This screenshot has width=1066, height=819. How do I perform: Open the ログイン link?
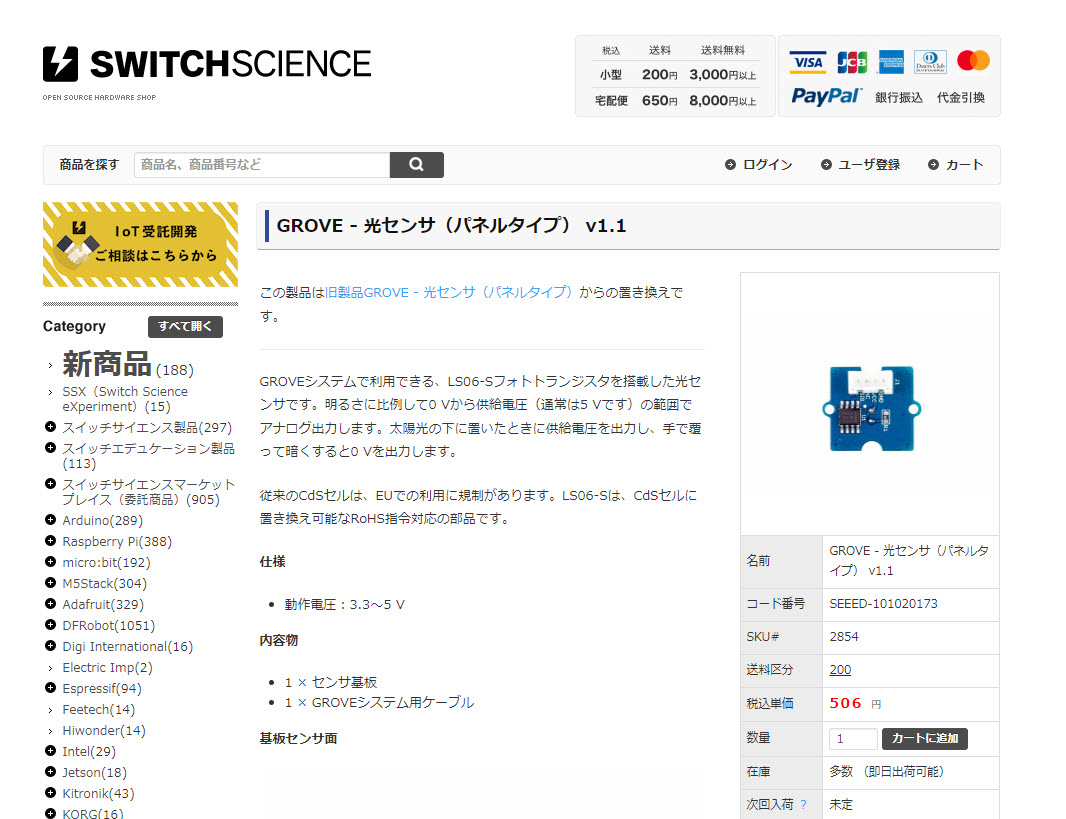[x=768, y=164]
